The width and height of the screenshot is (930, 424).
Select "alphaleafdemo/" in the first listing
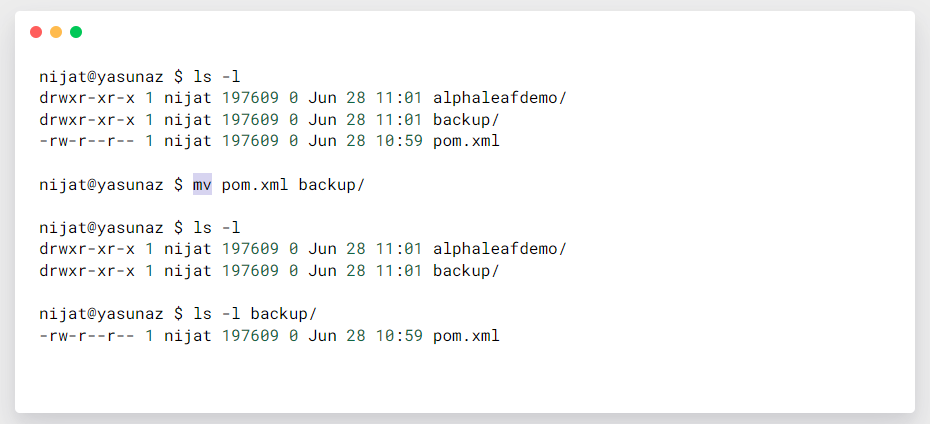(499, 97)
